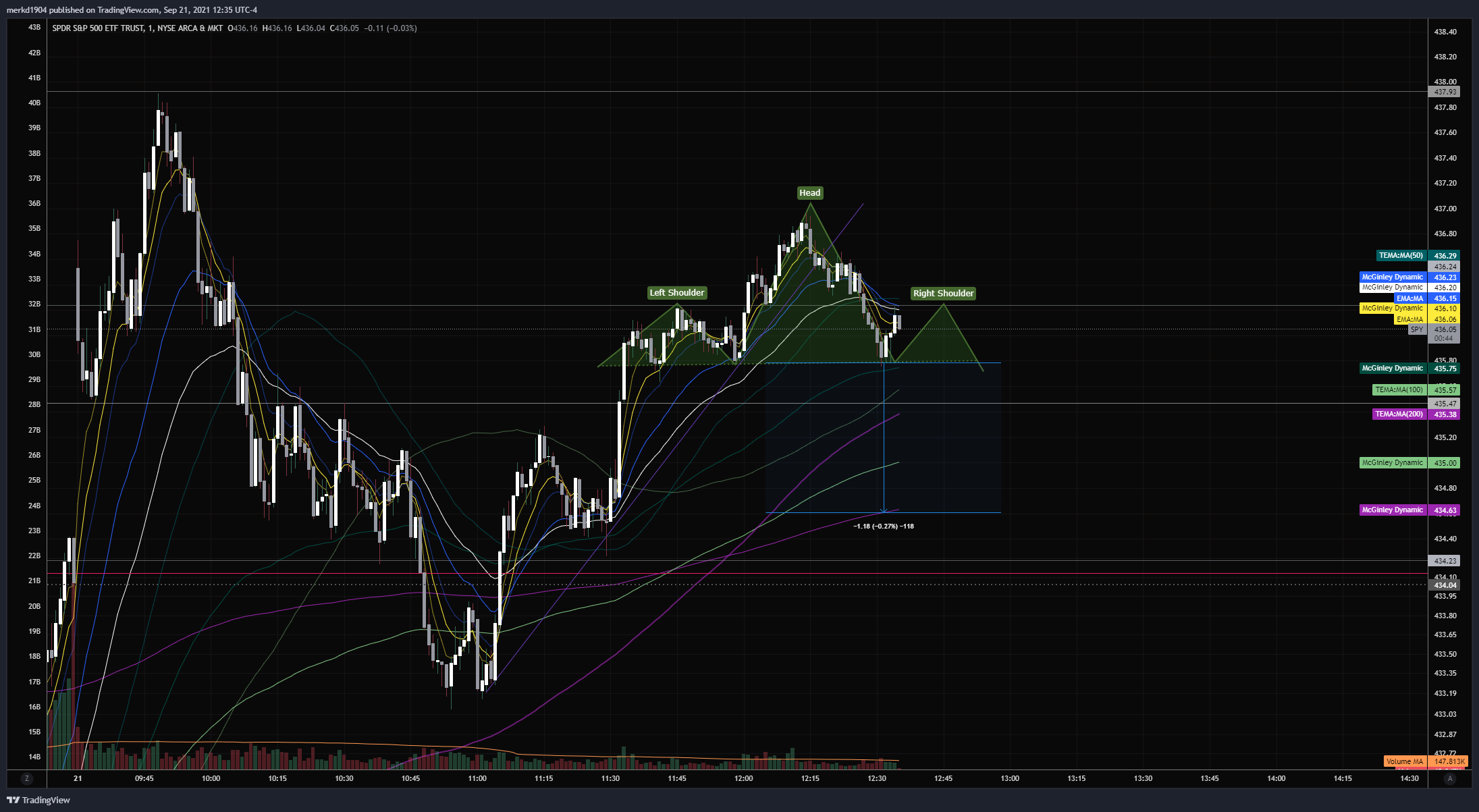Click the 10:00 time axis label
This screenshot has height=812, width=1479.
[x=211, y=778]
